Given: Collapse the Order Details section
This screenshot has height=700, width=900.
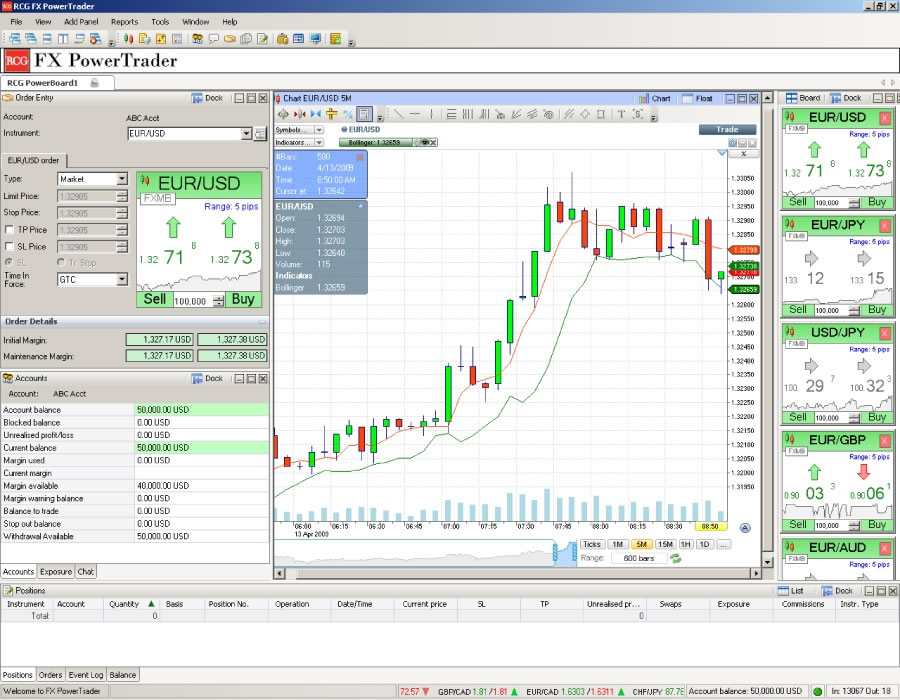Looking at the screenshot, I should point(262,322).
